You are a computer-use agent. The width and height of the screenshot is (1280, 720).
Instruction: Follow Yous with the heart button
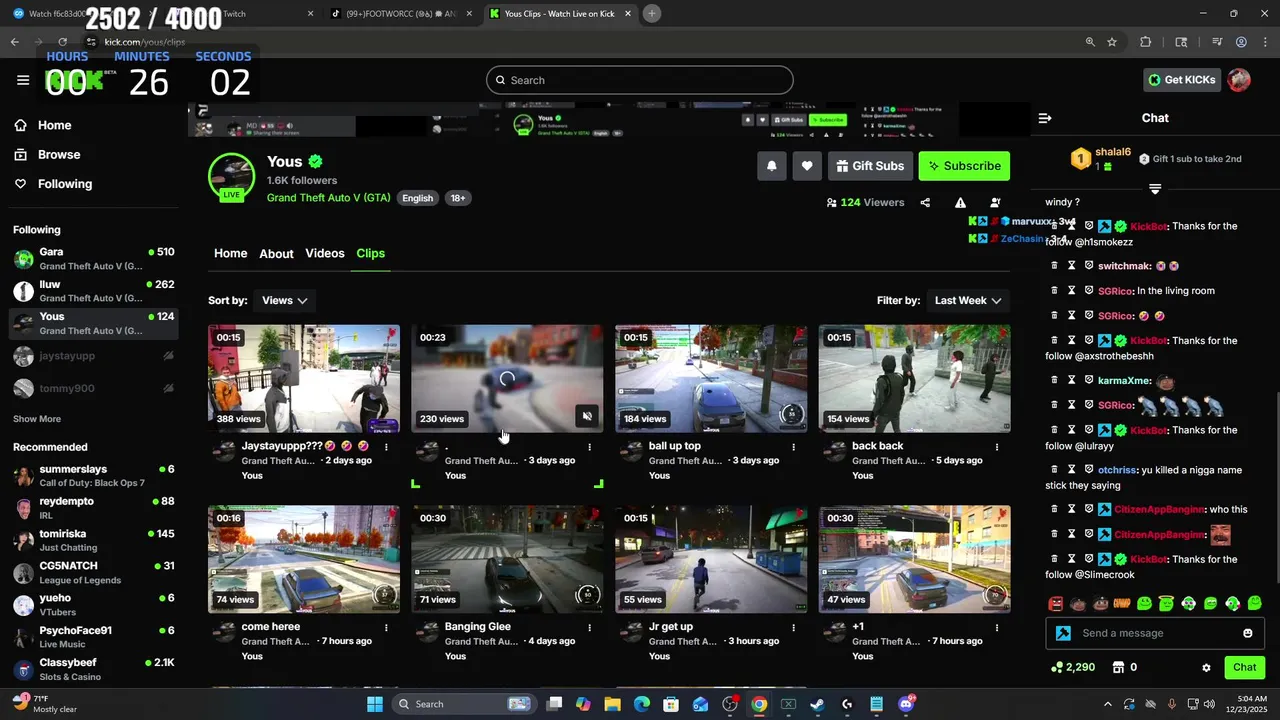[x=807, y=166]
